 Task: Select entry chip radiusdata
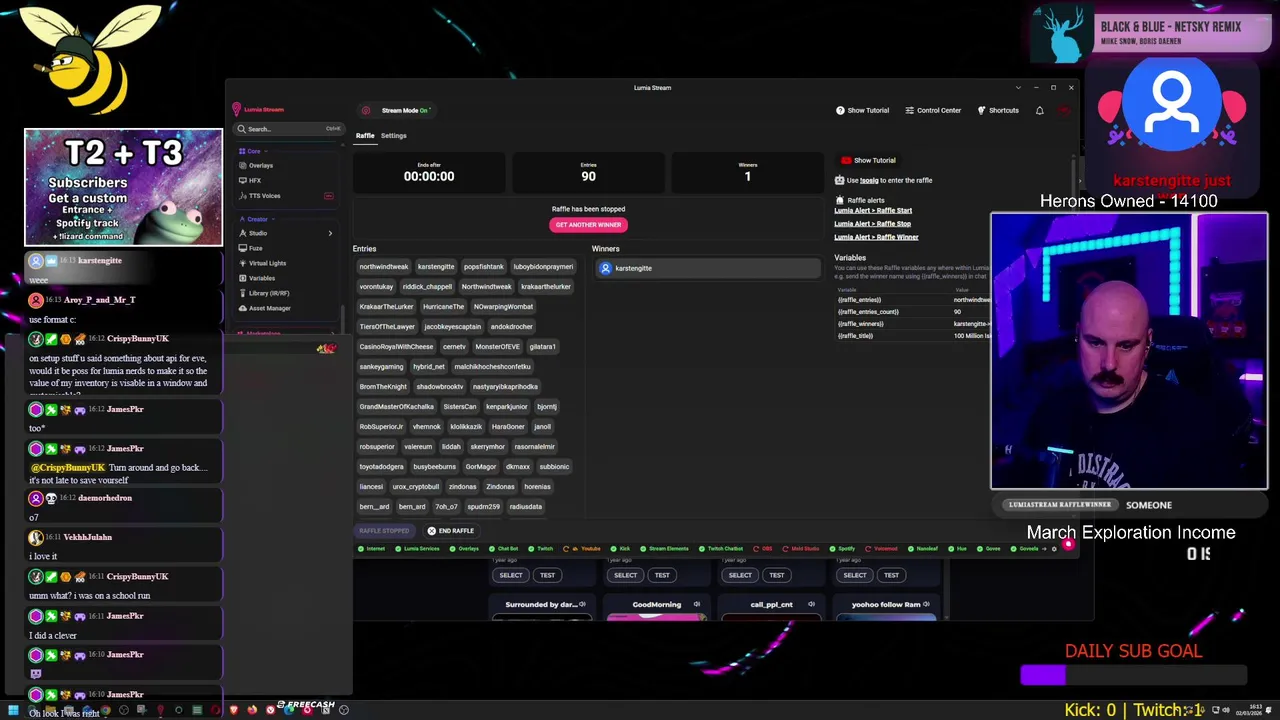coord(526,507)
